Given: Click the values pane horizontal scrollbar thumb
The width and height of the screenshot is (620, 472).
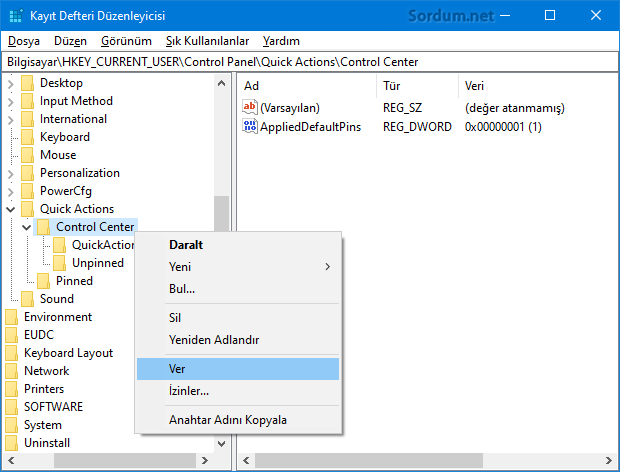Looking at the screenshot, I should tap(369, 461).
